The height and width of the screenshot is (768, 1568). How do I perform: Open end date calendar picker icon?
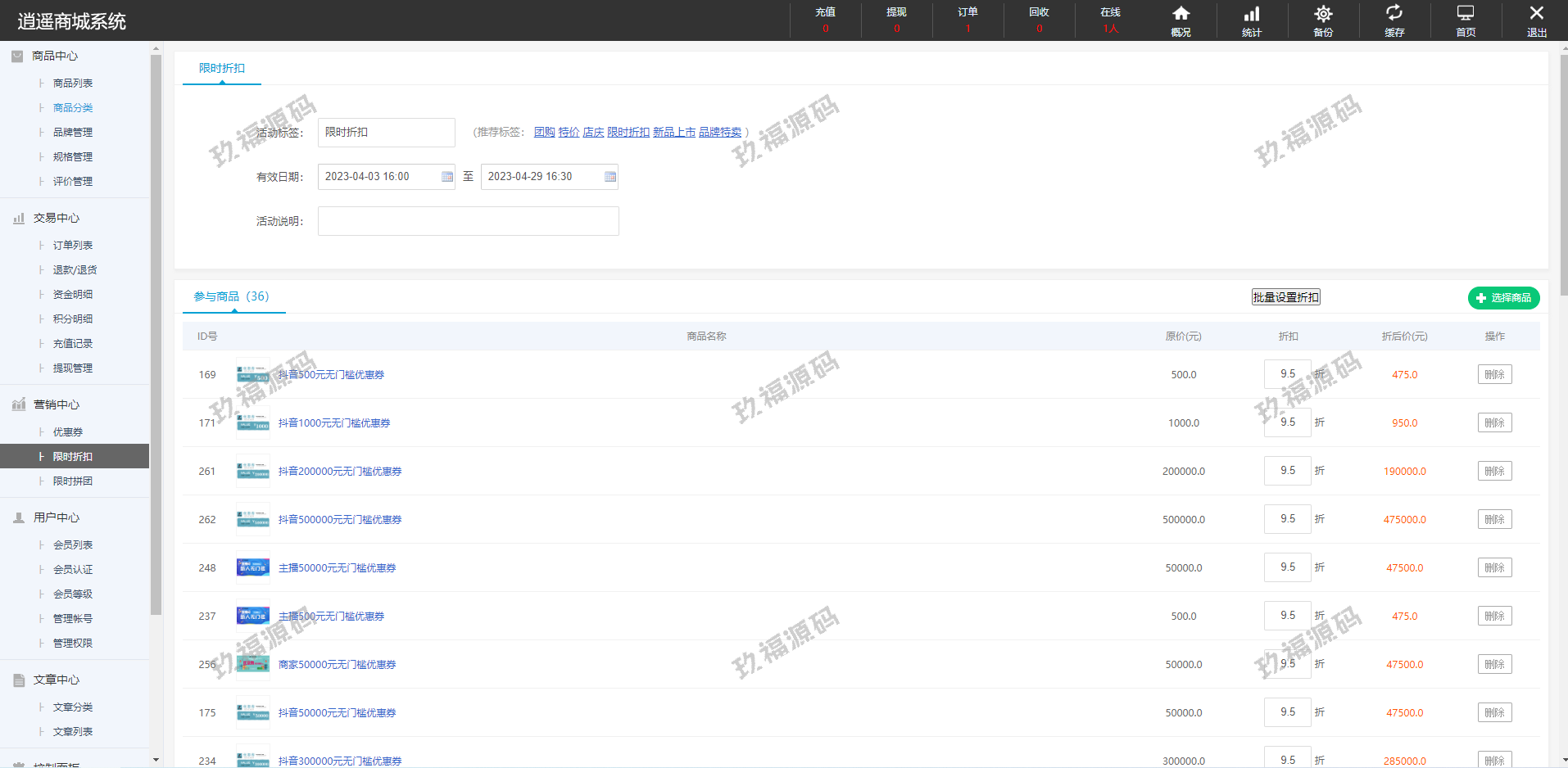[610, 177]
